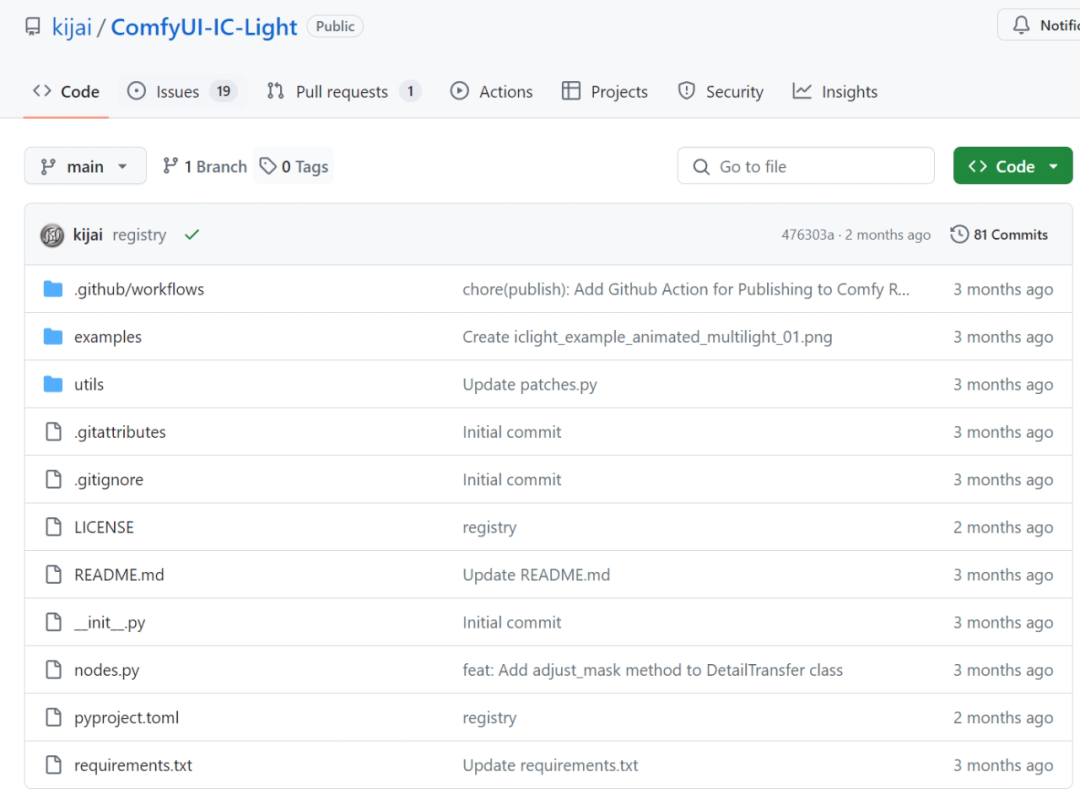Click the Notifications bell icon
The image size is (1080, 799).
click(x=1021, y=25)
